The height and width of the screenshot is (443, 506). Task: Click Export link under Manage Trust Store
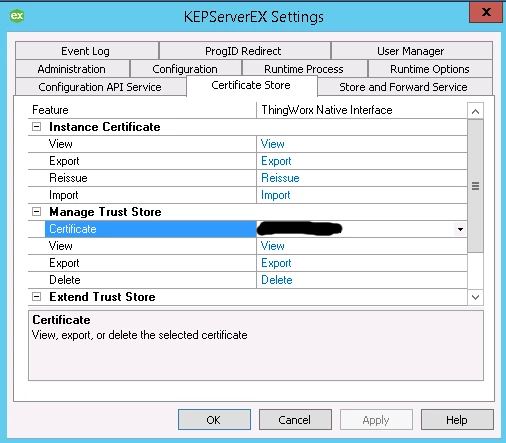276,263
